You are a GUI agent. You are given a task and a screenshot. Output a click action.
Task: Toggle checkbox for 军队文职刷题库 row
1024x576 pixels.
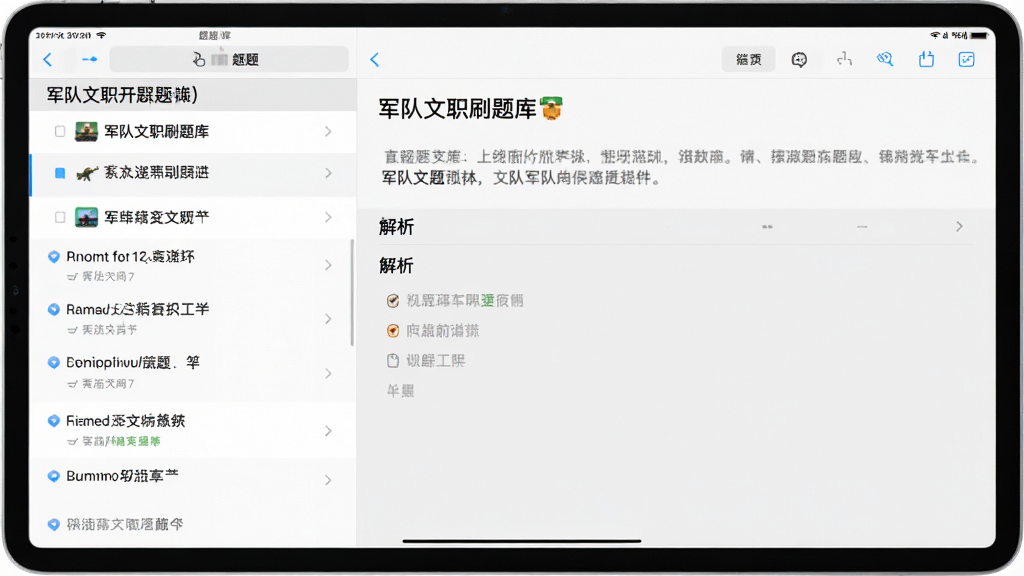click(x=60, y=131)
